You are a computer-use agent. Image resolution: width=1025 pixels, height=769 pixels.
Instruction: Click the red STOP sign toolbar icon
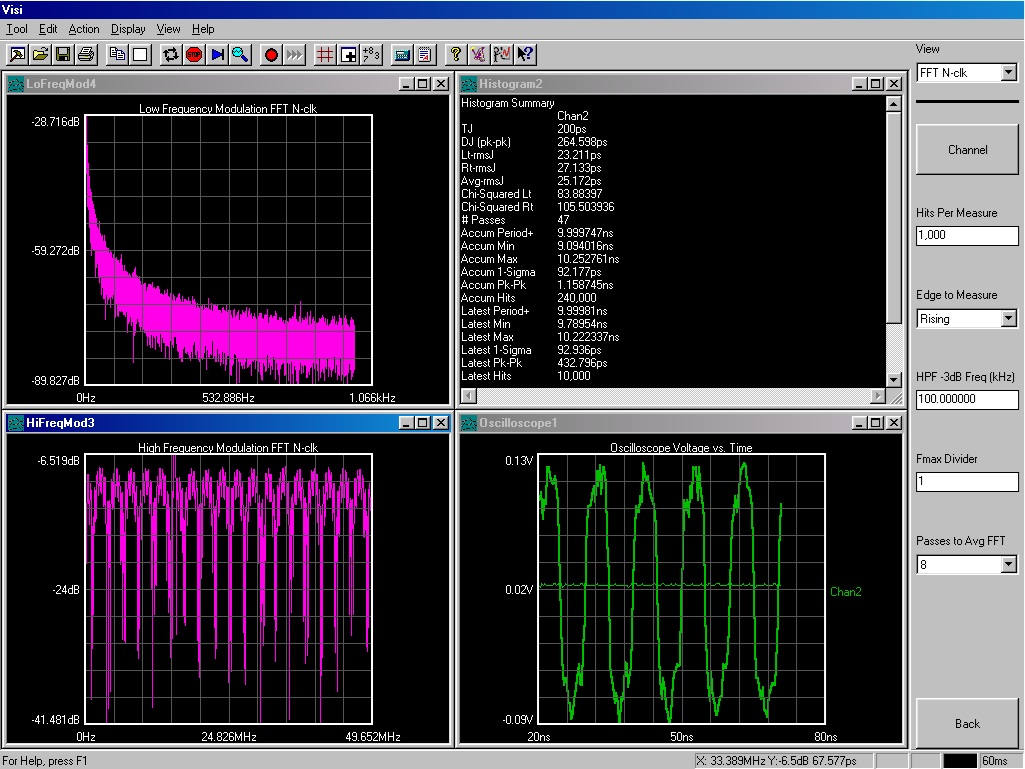click(x=194, y=54)
